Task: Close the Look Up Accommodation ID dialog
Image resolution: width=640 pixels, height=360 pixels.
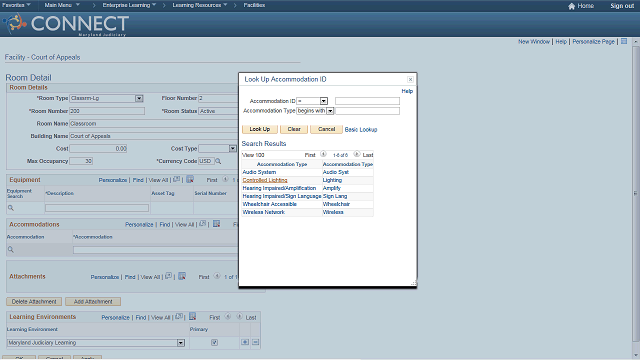Action: click(411, 80)
